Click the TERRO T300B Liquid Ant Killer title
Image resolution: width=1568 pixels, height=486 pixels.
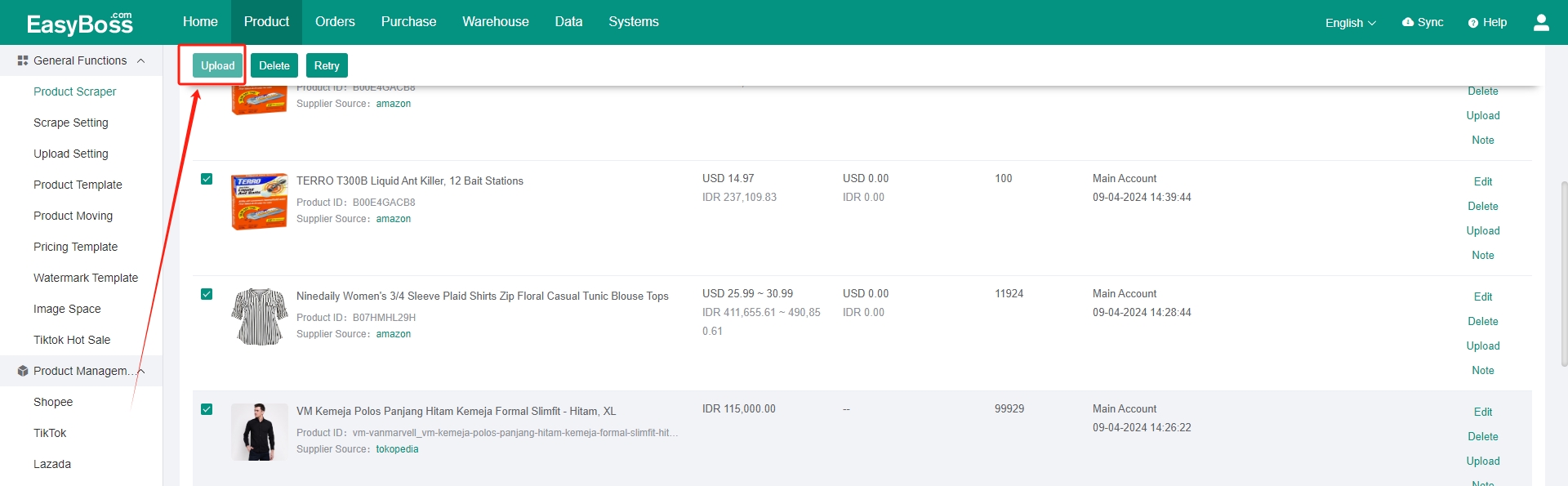pos(410,181)
